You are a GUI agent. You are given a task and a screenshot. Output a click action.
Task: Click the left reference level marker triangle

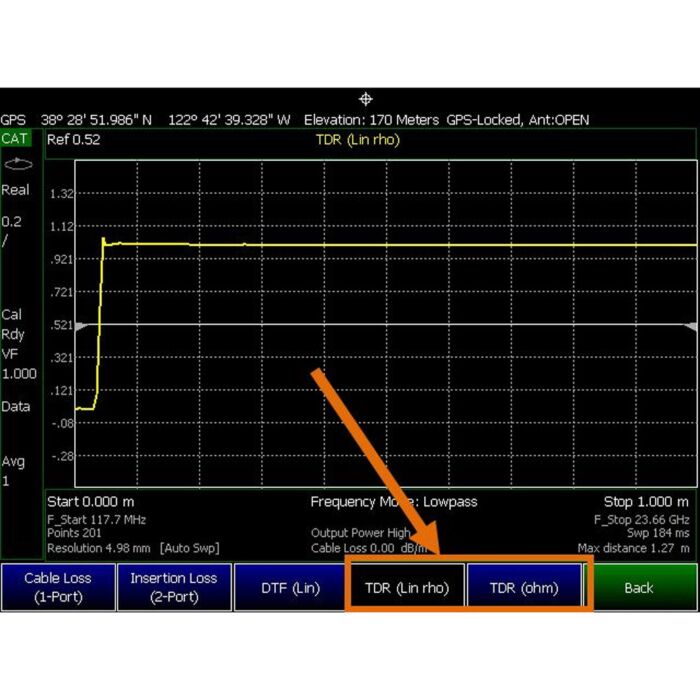coord(82,327)
